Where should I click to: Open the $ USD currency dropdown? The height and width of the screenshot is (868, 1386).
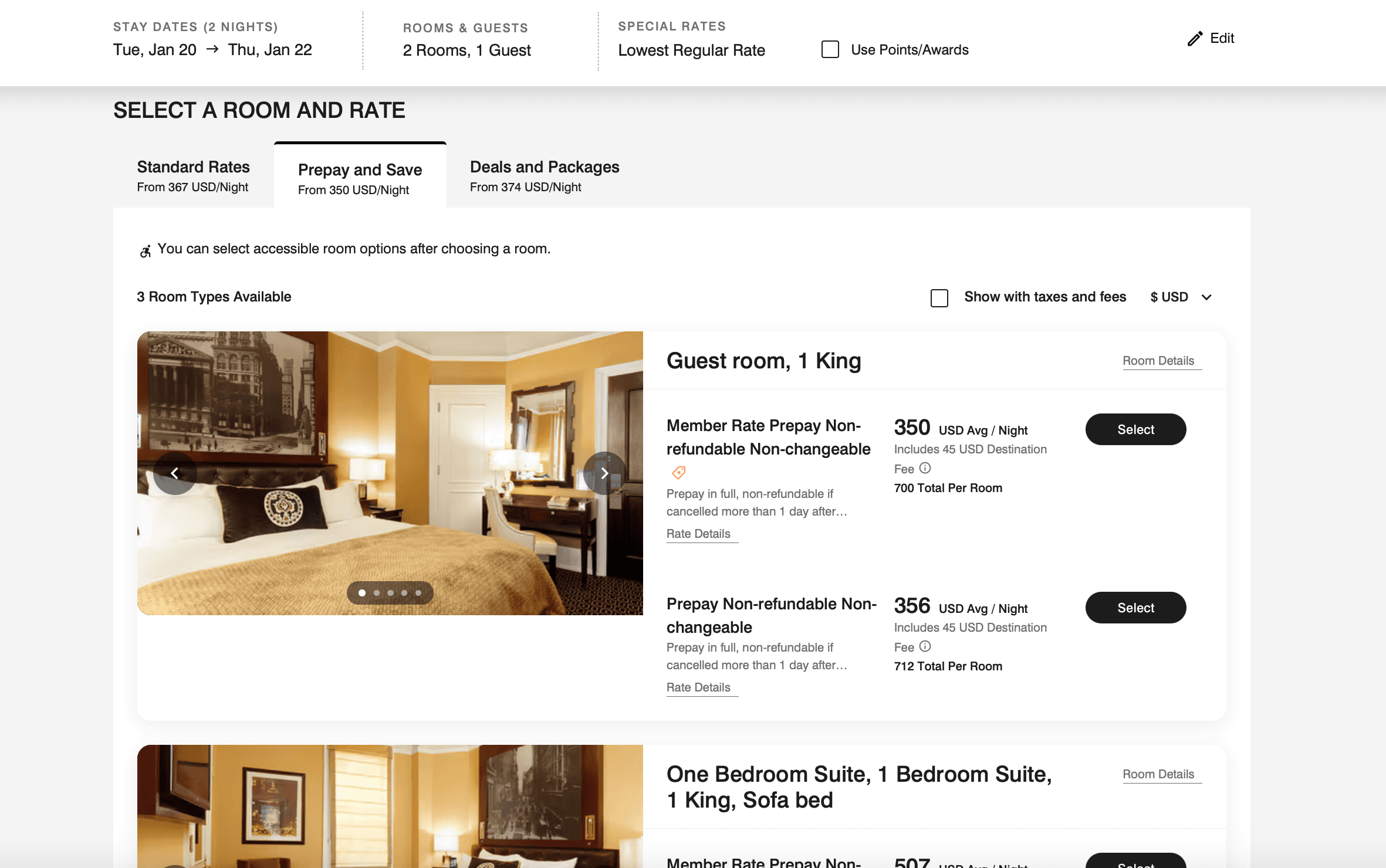pos(1181,297)
